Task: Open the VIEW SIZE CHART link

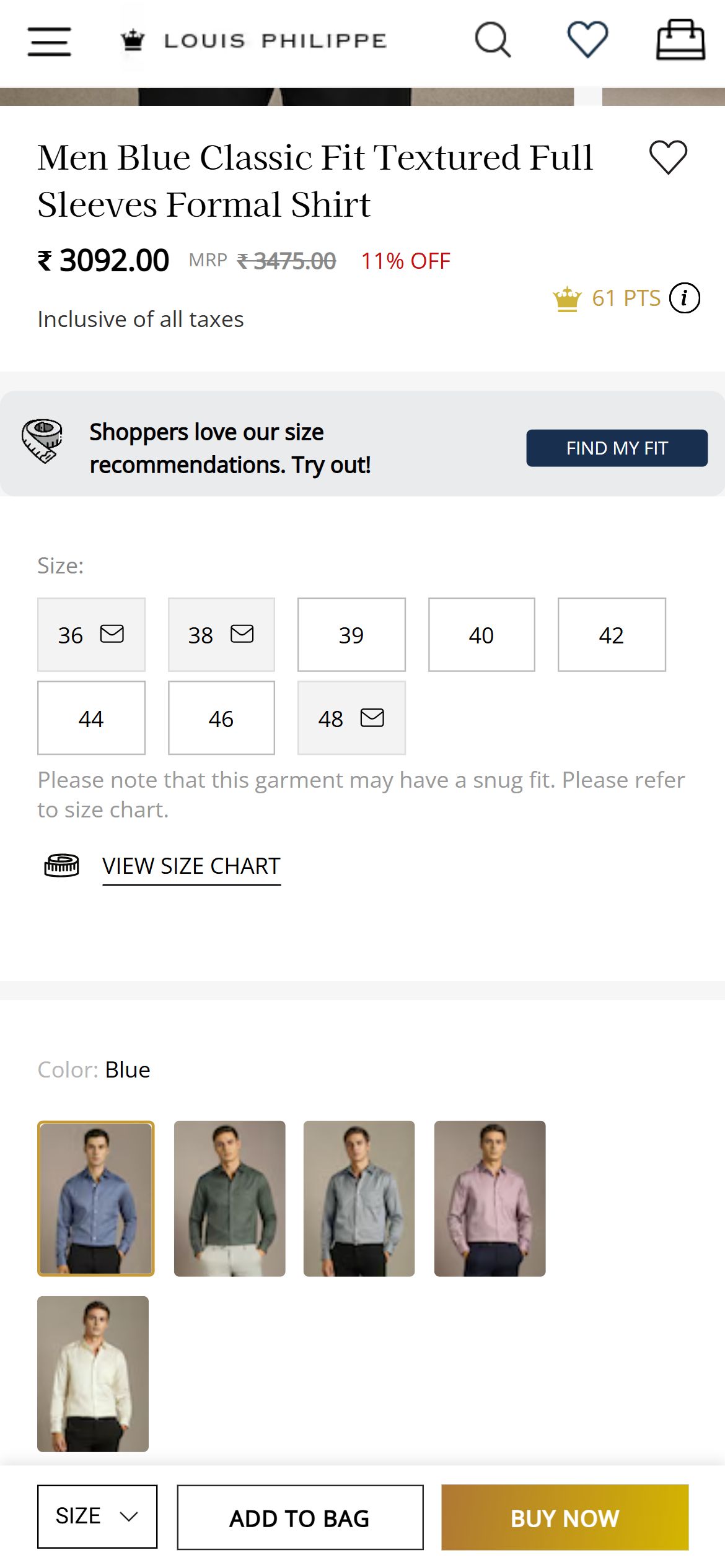Action: tap(191, 866)
